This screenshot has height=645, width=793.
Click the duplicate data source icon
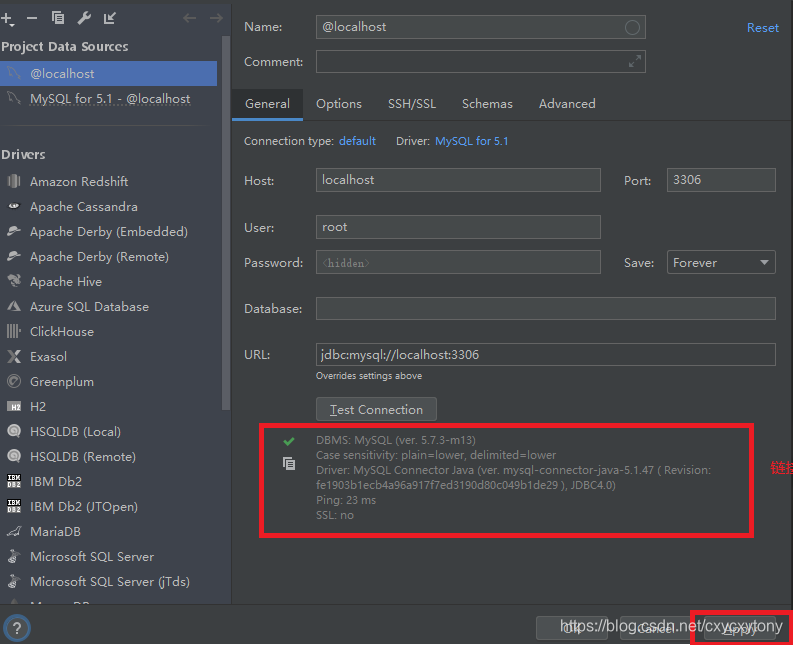pos(58,18)
